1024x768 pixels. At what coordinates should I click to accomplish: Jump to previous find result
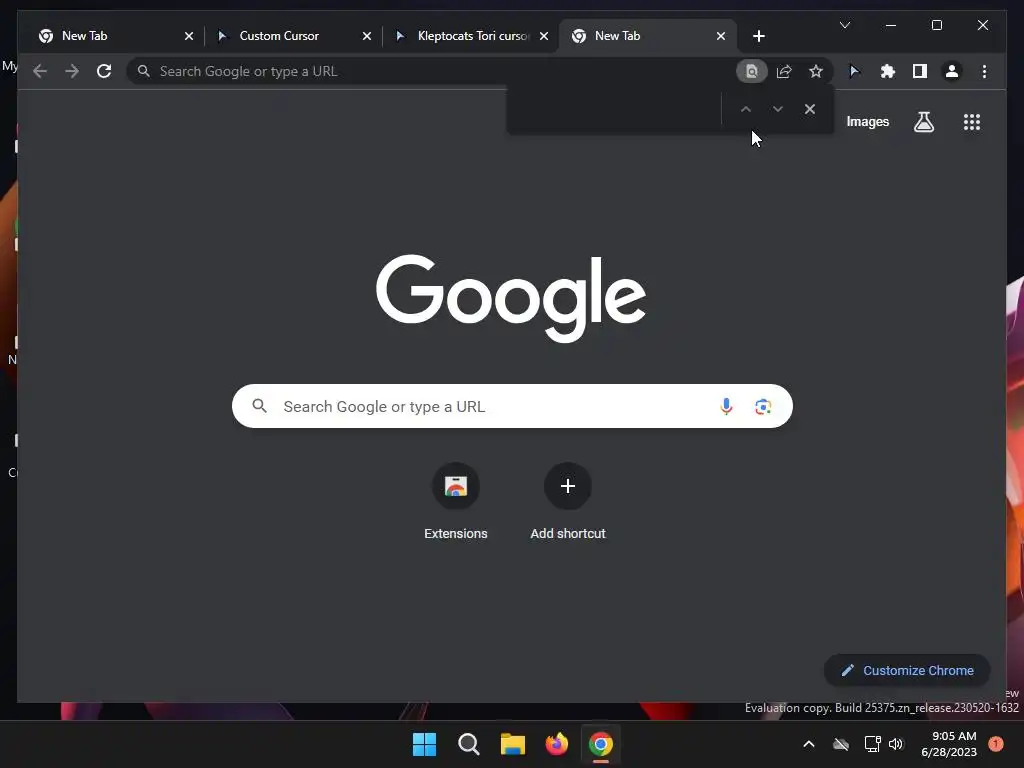746,109
